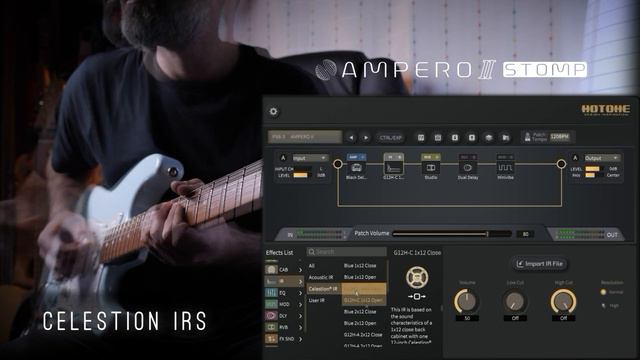
Task: Choose Blue 1x12 Close from list
Action: pyautogui.click(x=360, y=265)
